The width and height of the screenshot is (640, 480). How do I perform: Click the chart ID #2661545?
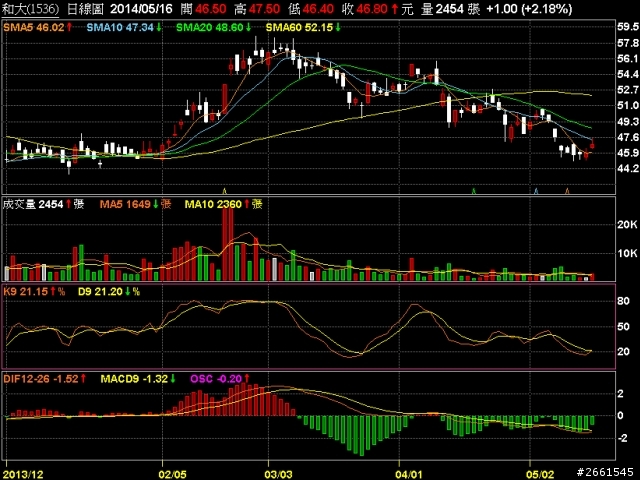click(x=605, y=473)
